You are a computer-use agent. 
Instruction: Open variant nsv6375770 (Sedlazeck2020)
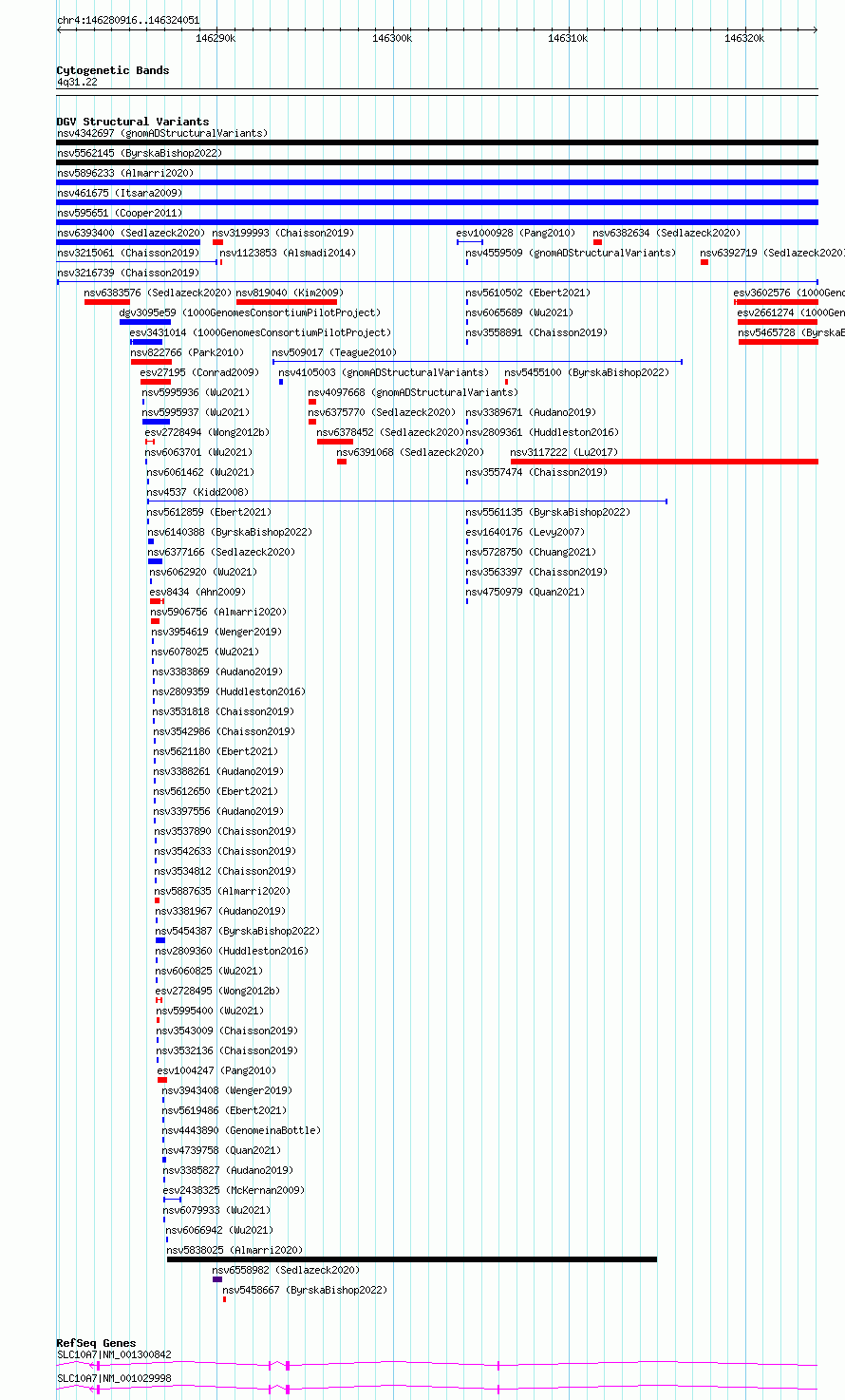[382, 412]
